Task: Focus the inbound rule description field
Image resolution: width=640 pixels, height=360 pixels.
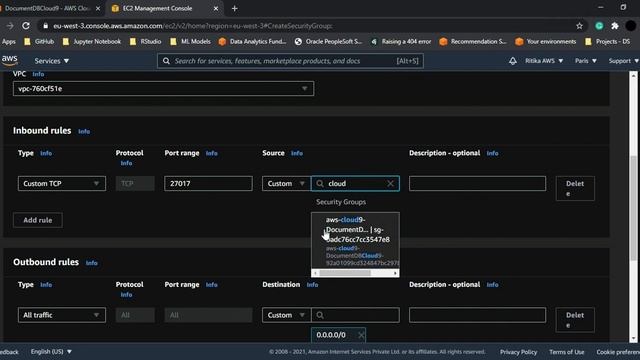Action: [477, 184]
